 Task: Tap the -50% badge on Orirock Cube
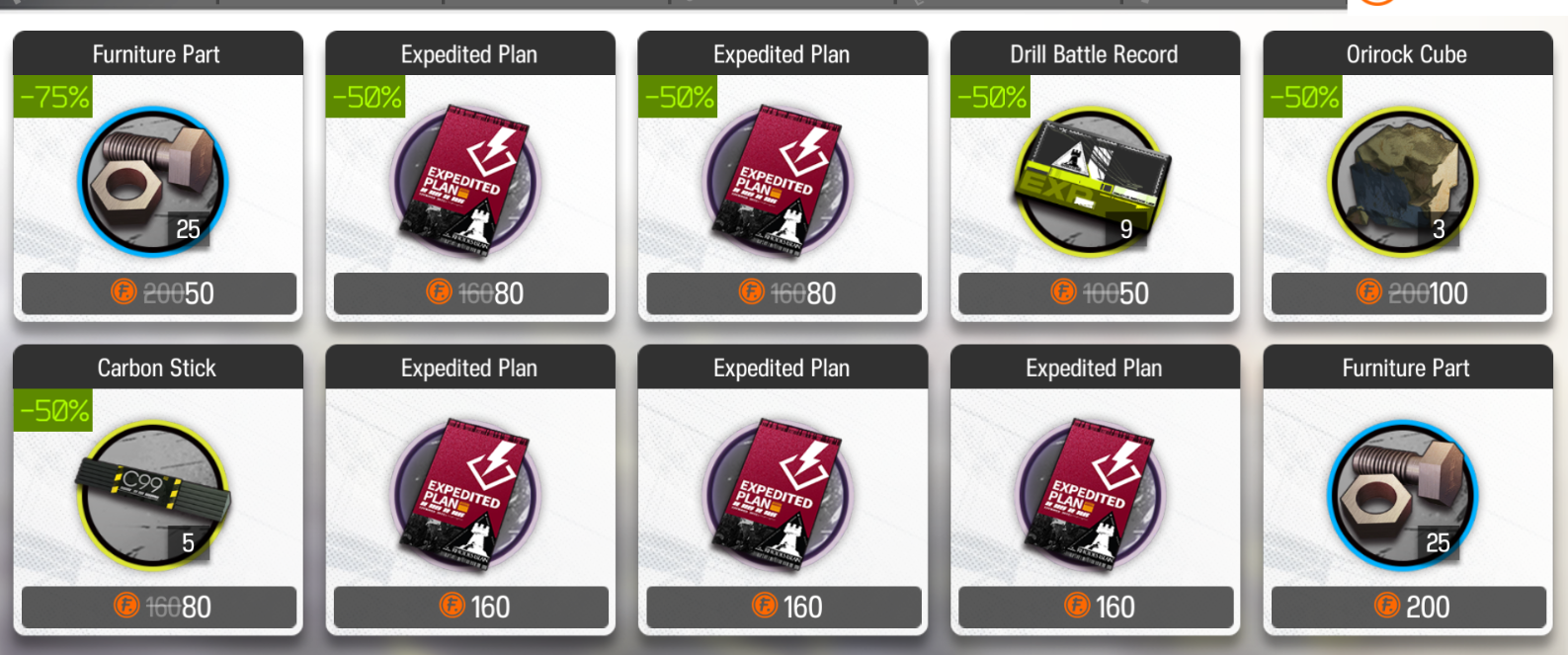[1303, 97]
